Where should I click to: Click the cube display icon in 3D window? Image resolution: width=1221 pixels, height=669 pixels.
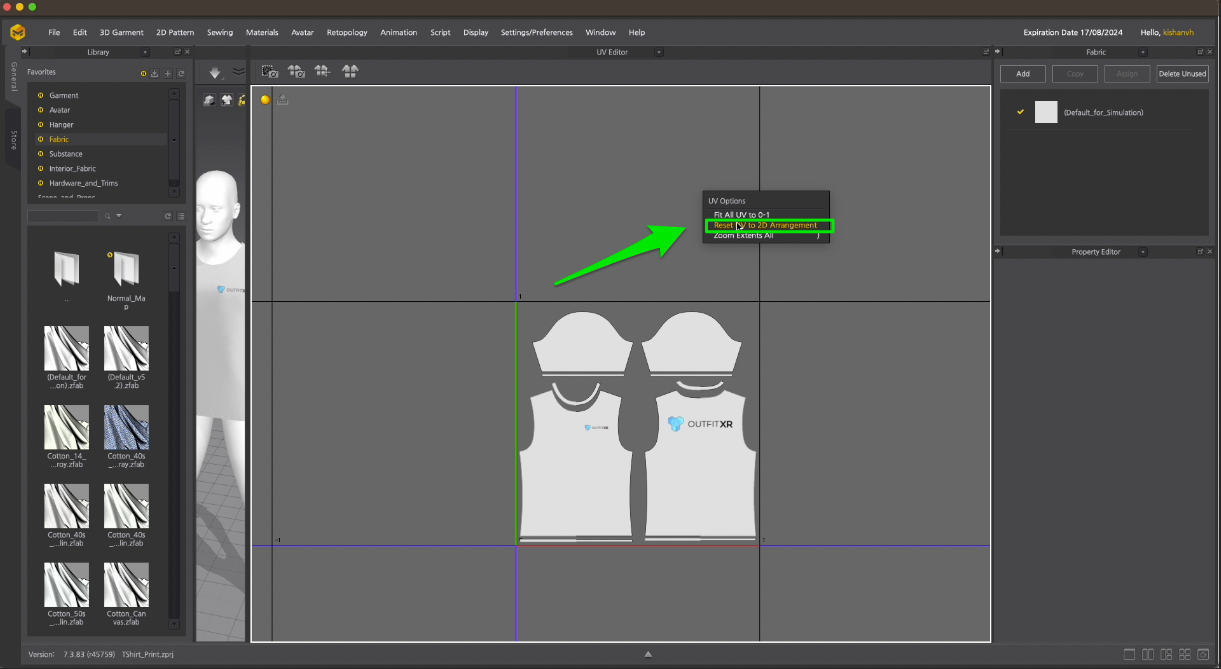click(x=210, y=99)
